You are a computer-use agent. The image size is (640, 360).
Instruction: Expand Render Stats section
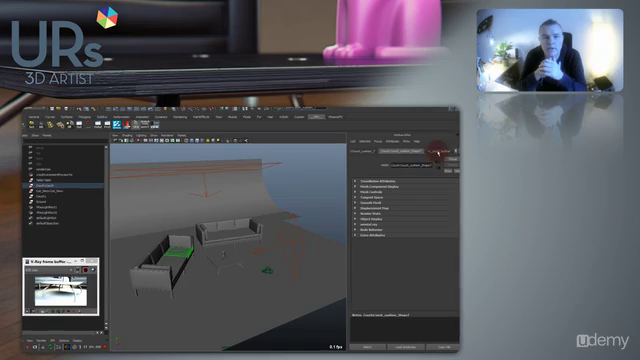tap(355, 213)
